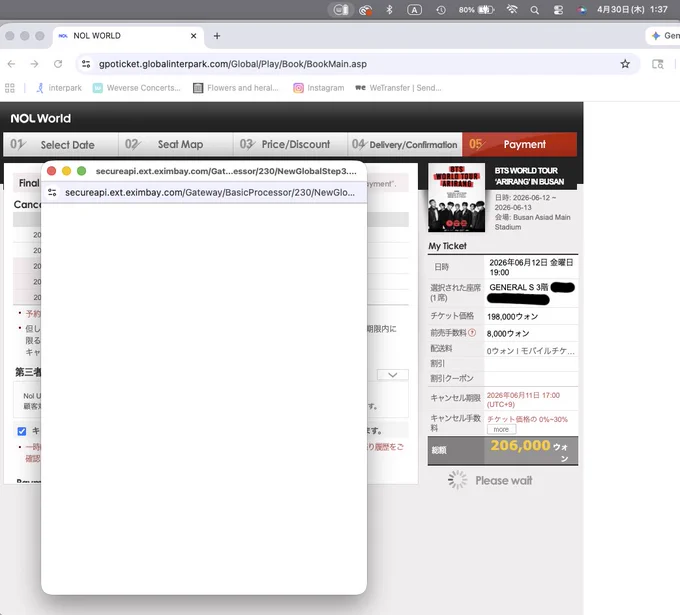
Task: Reload the NOL World page
Action: click(x=58, y=64)
